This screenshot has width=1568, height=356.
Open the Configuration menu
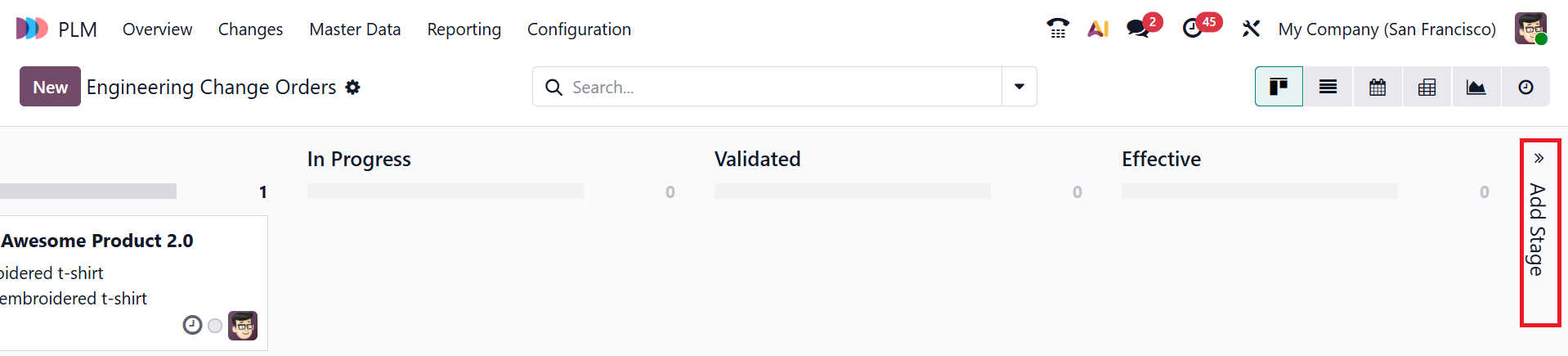pyautogui.click(x=579, y=29)
